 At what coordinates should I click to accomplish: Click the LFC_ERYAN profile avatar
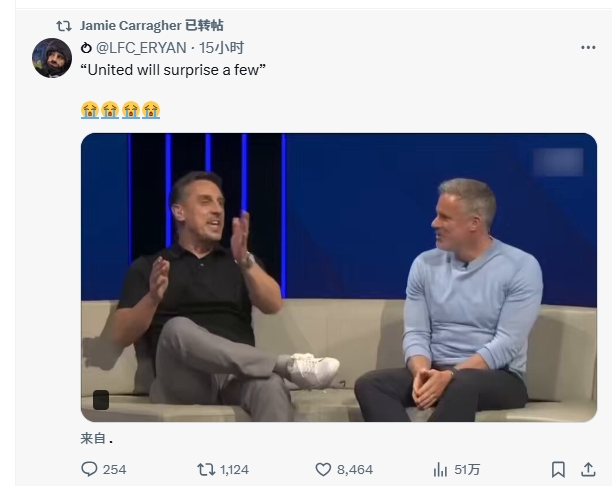tap(52, 58)
